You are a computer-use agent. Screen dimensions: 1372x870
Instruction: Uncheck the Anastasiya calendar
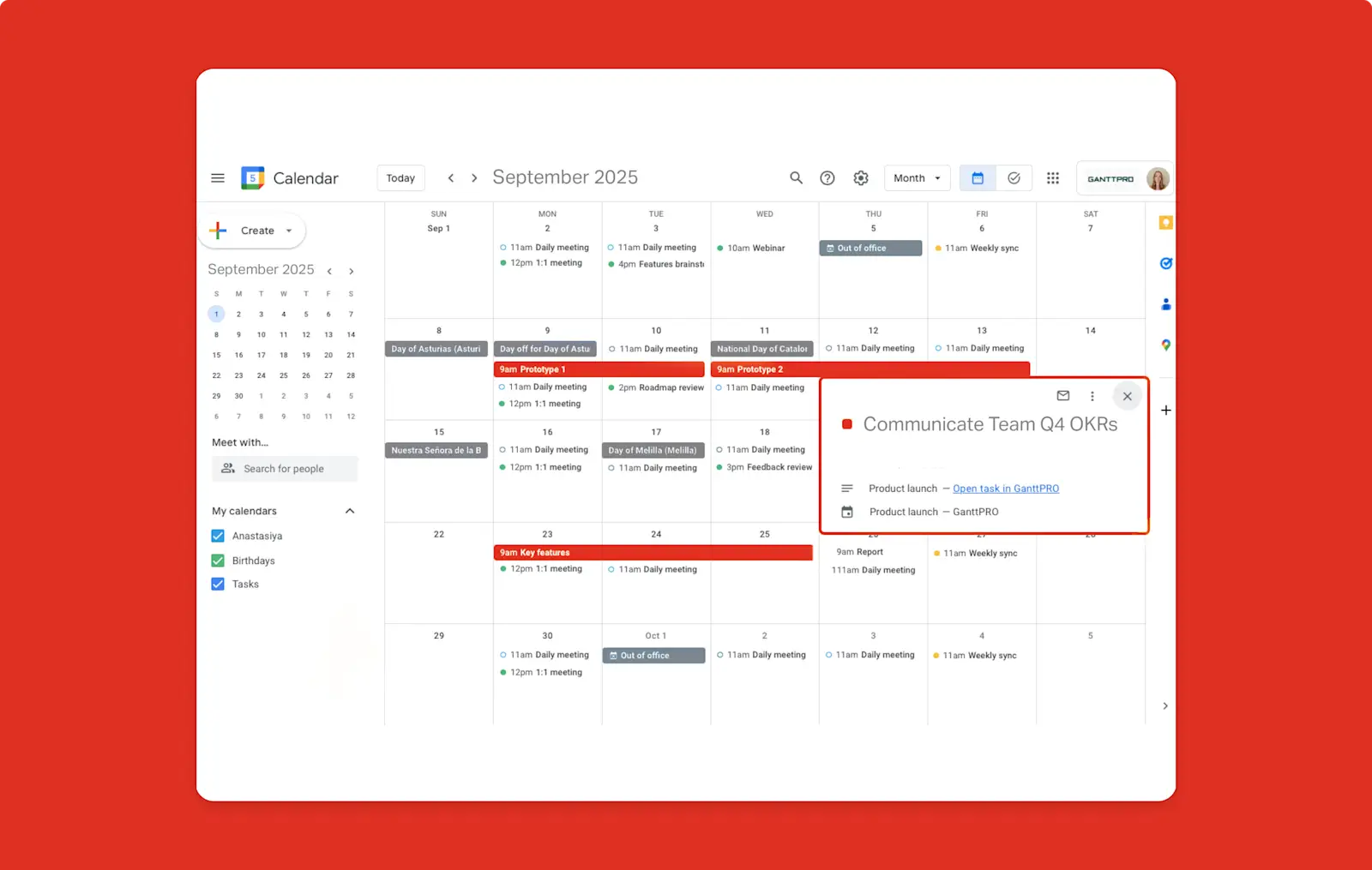point(218,536)
